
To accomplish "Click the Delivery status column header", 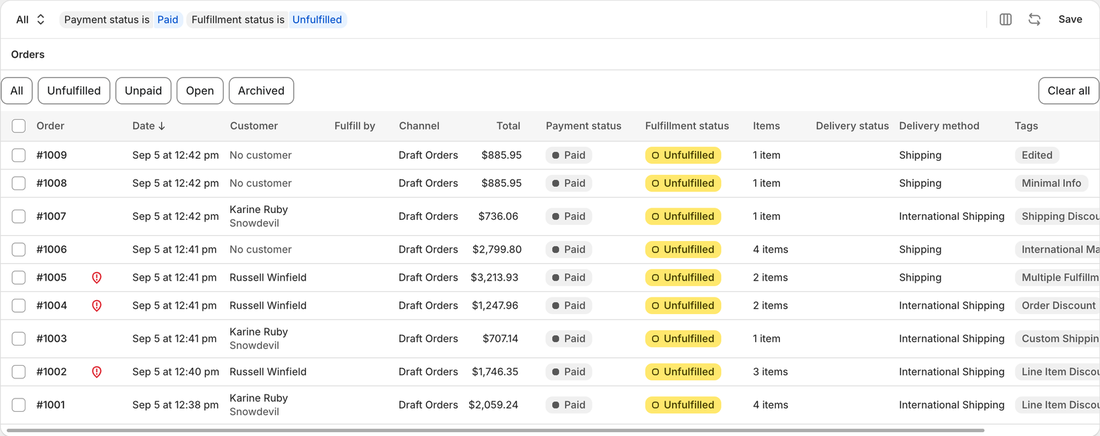I will (x=852, y=126).
